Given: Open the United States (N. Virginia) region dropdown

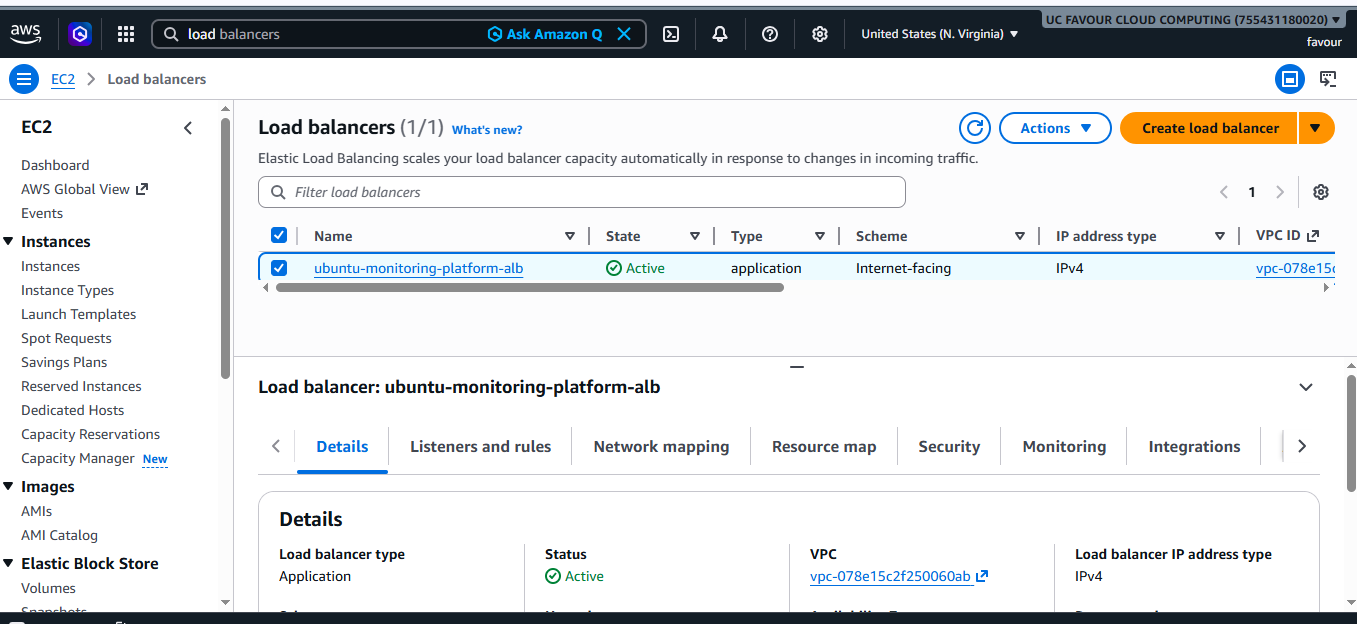Looking at the screenshot, I should (x=940, y=34).
